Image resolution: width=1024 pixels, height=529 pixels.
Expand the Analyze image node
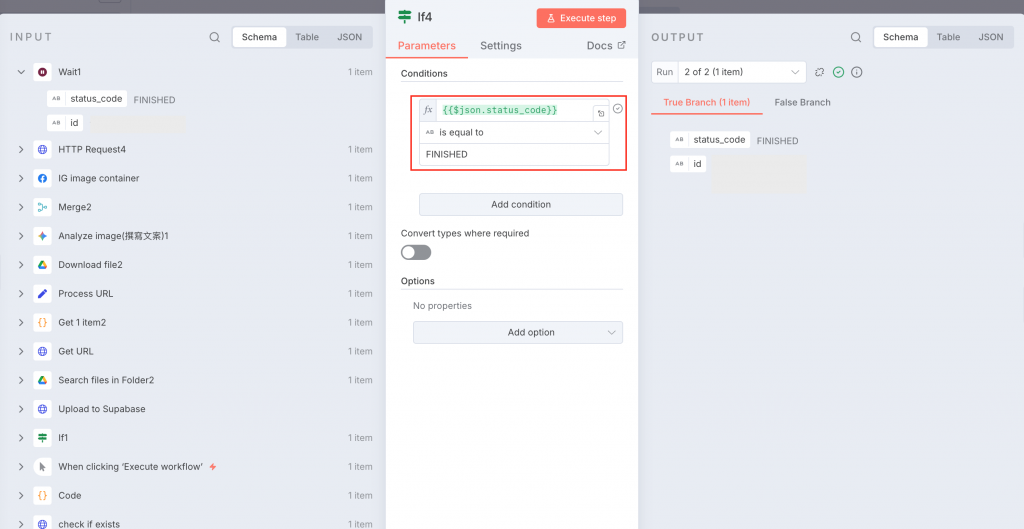point(21,236)
